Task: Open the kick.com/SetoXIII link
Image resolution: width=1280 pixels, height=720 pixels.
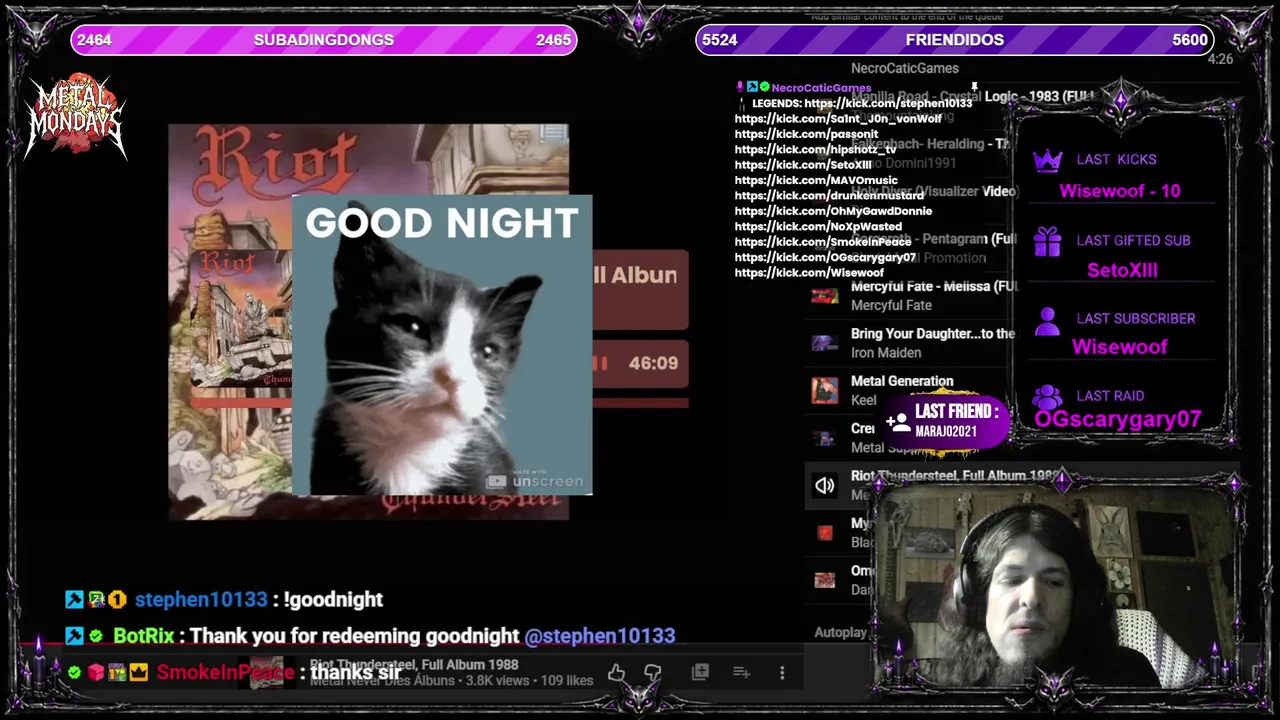Action: (x=803, y=165)
